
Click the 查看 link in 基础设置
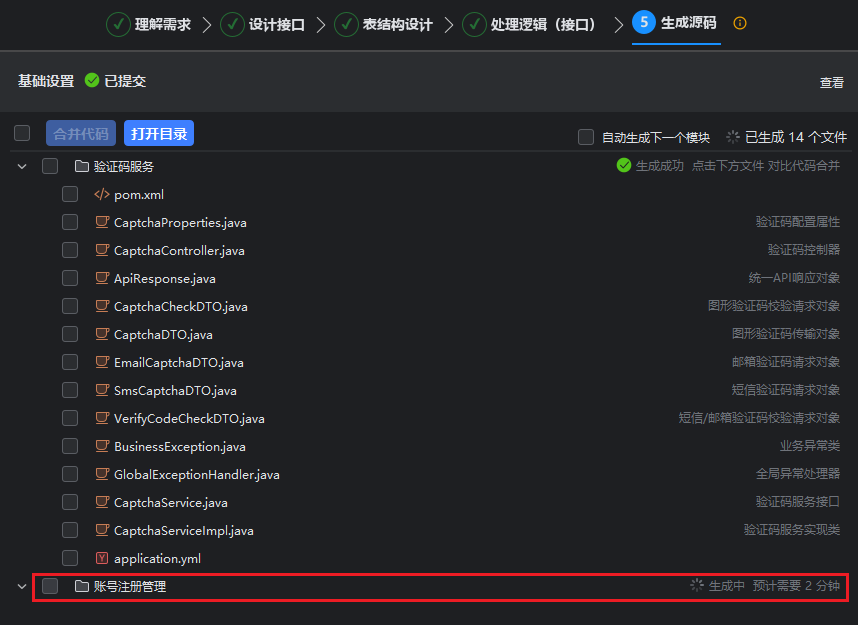click(831, 83)
